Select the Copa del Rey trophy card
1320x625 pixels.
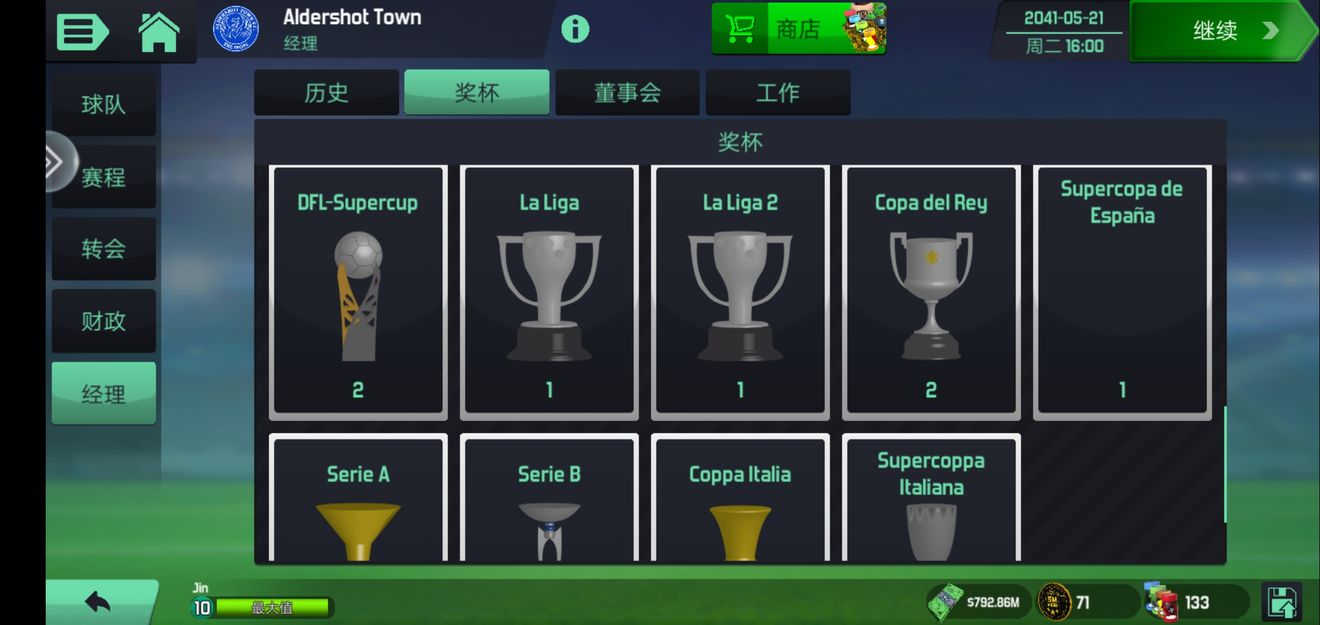(x=931, y=292)
